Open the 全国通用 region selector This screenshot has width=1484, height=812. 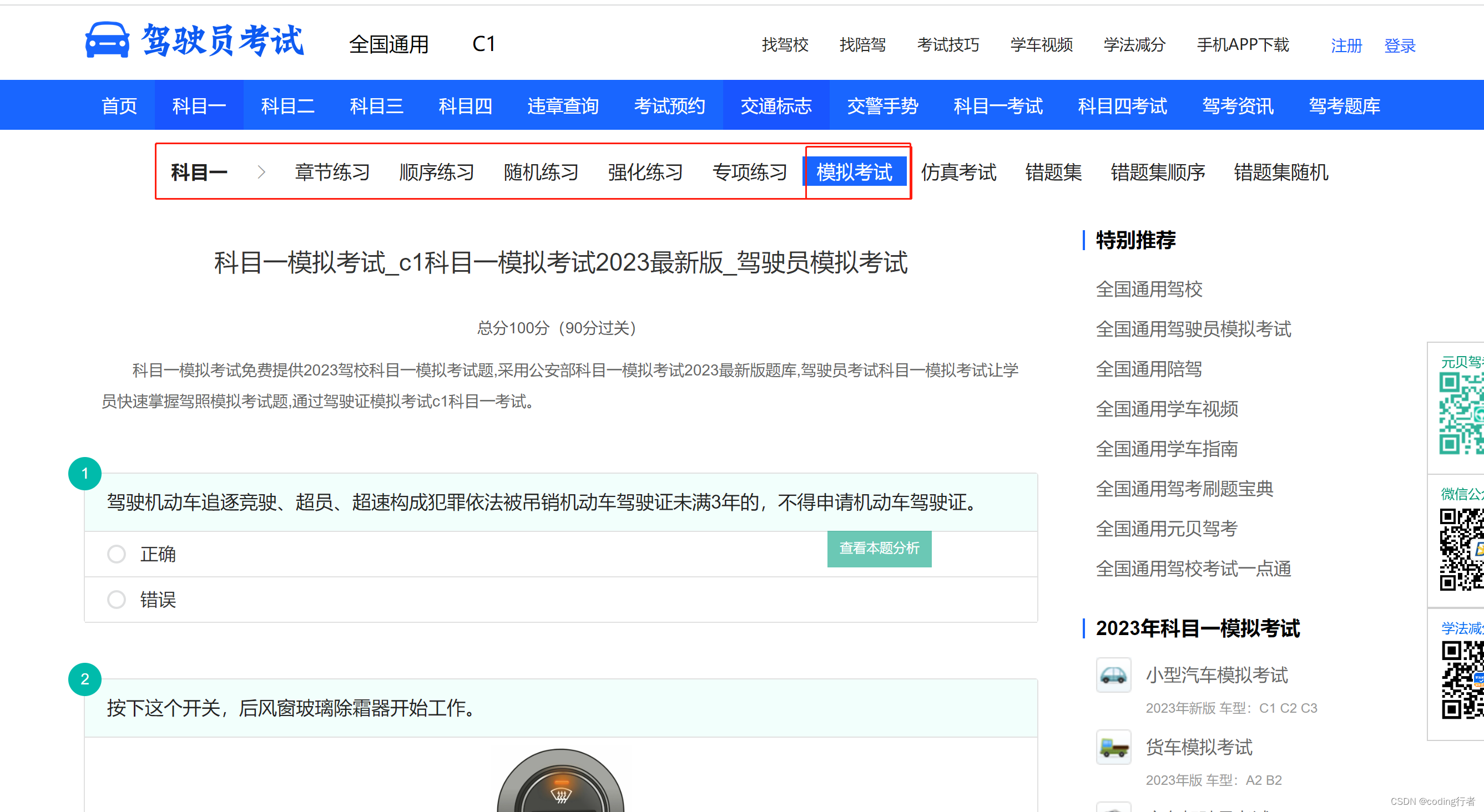pos(389,44)
